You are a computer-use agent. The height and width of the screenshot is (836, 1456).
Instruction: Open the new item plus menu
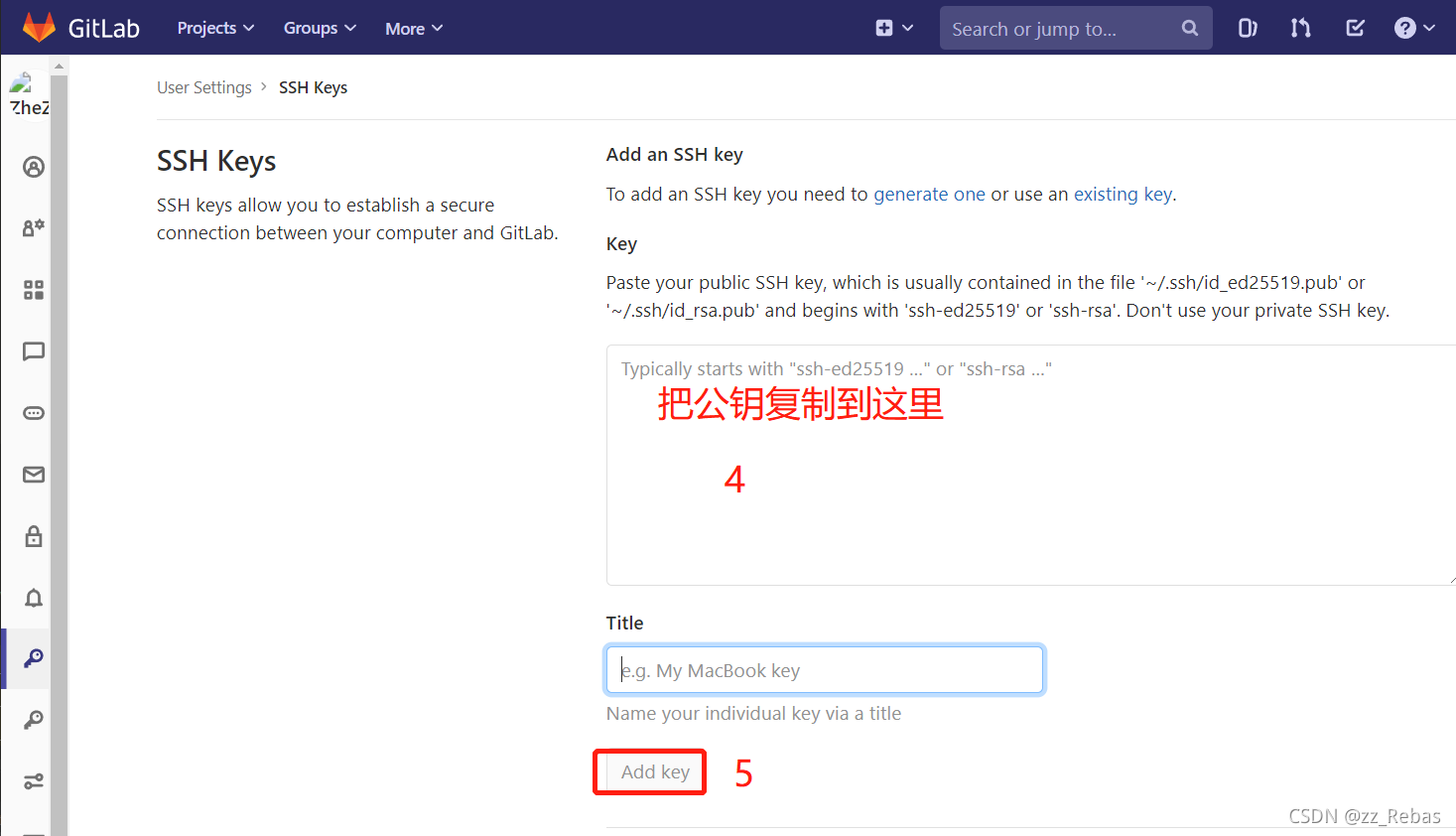894,28
